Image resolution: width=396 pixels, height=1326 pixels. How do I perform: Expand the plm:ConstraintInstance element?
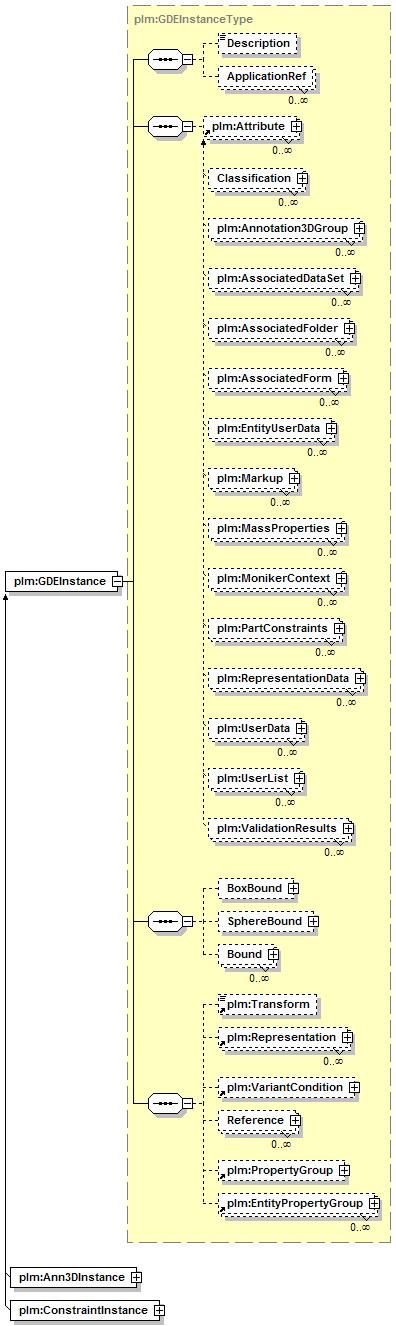157,1310
